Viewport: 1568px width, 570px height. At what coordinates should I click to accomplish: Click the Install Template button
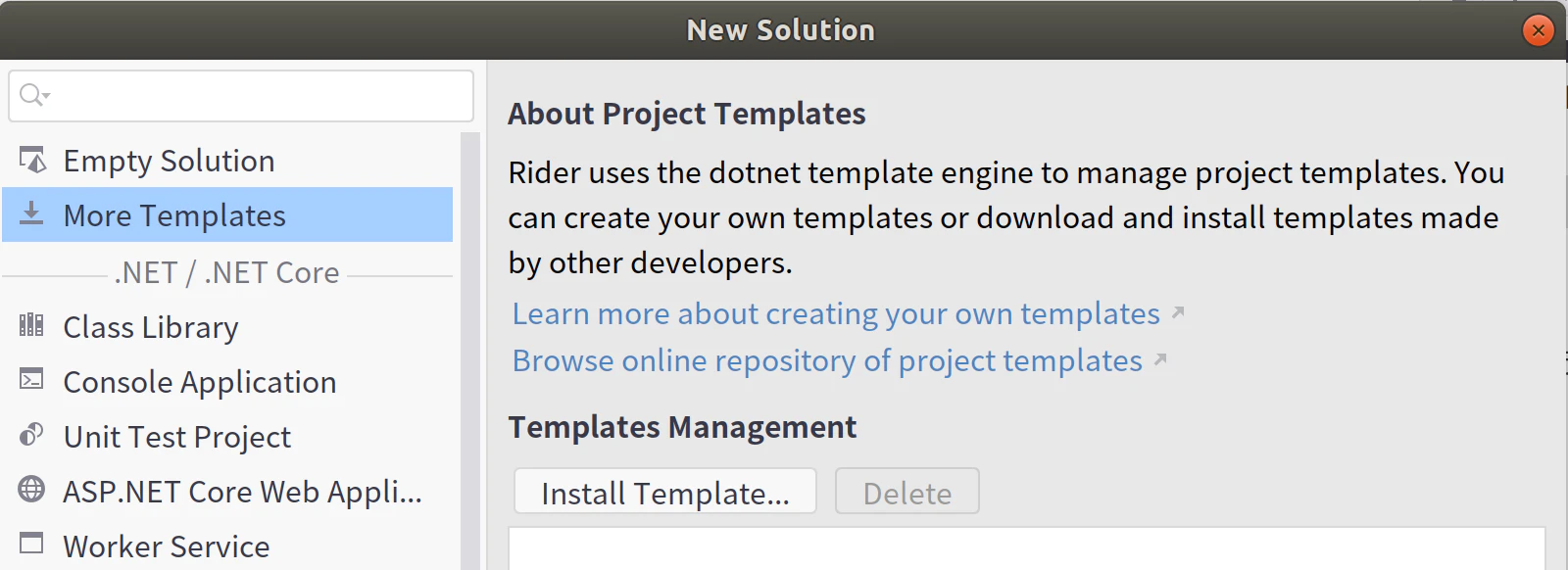665,492
